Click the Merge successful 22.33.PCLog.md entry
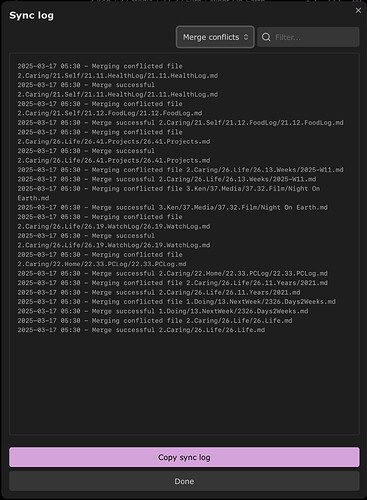Screen dimensions: 367x500 tap(172, 273)
